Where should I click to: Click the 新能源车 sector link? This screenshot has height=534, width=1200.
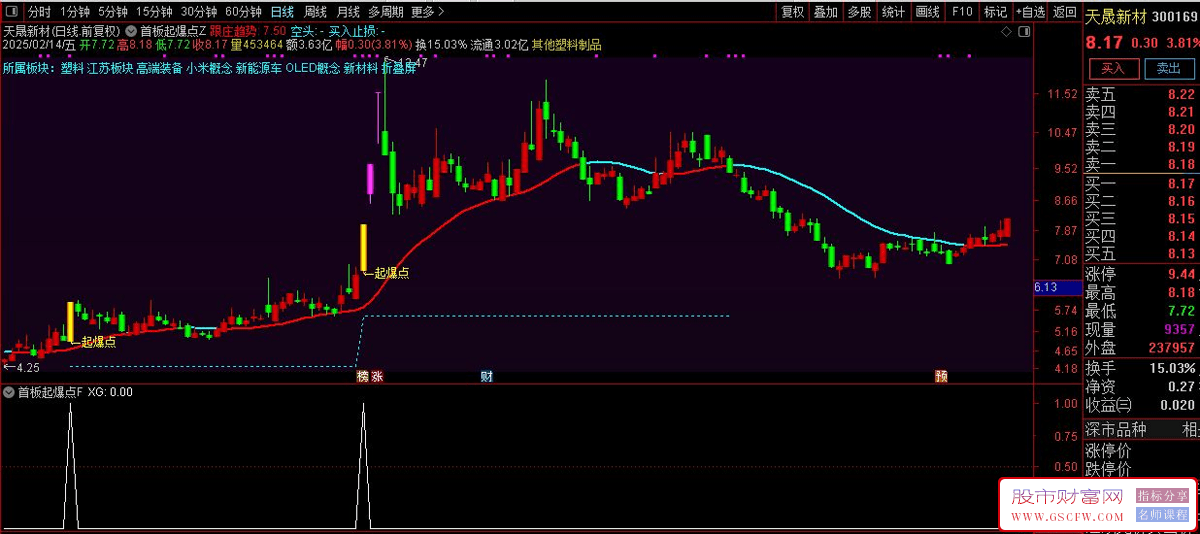point(260,69)
